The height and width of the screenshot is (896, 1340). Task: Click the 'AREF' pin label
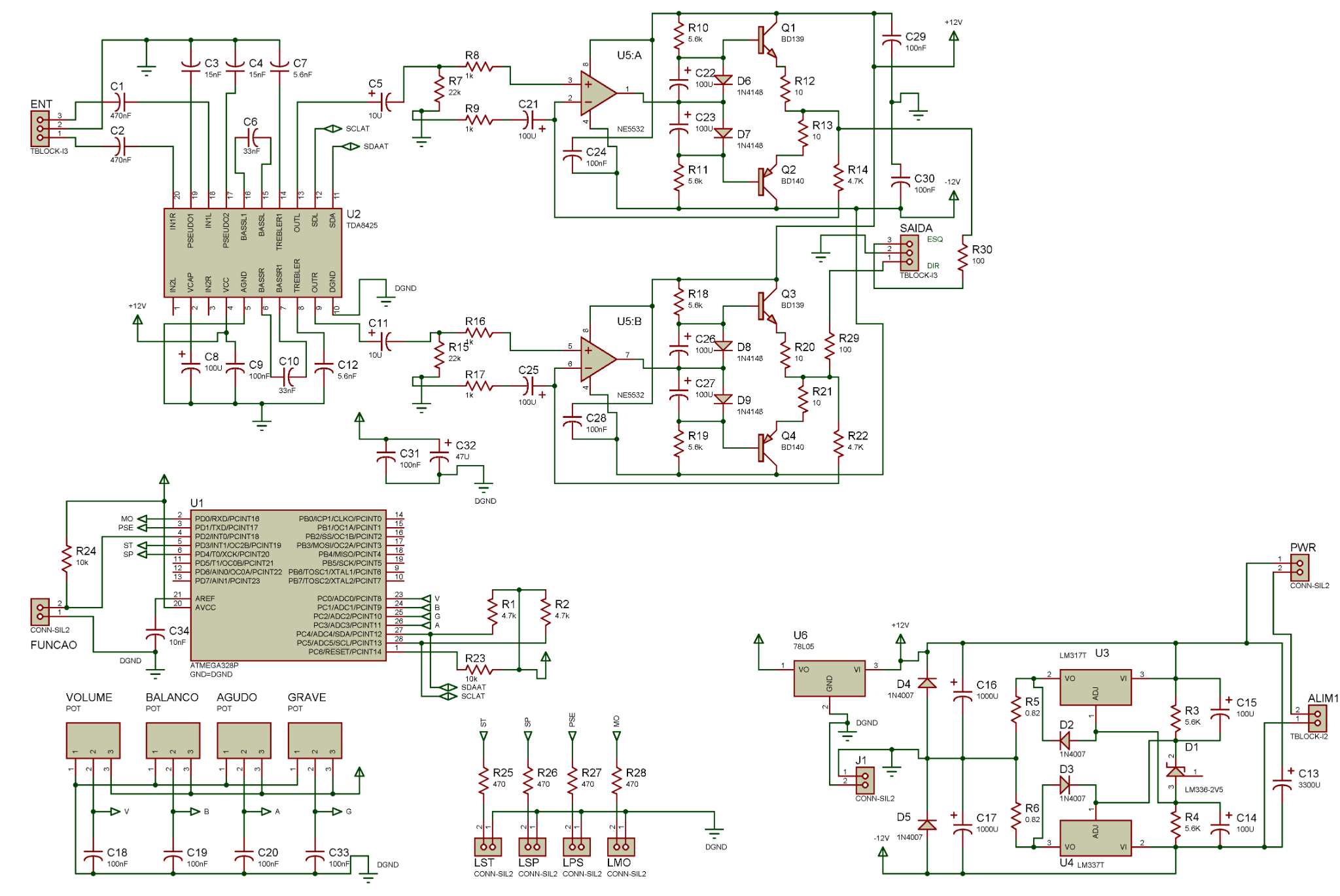[x=205, y=598]
